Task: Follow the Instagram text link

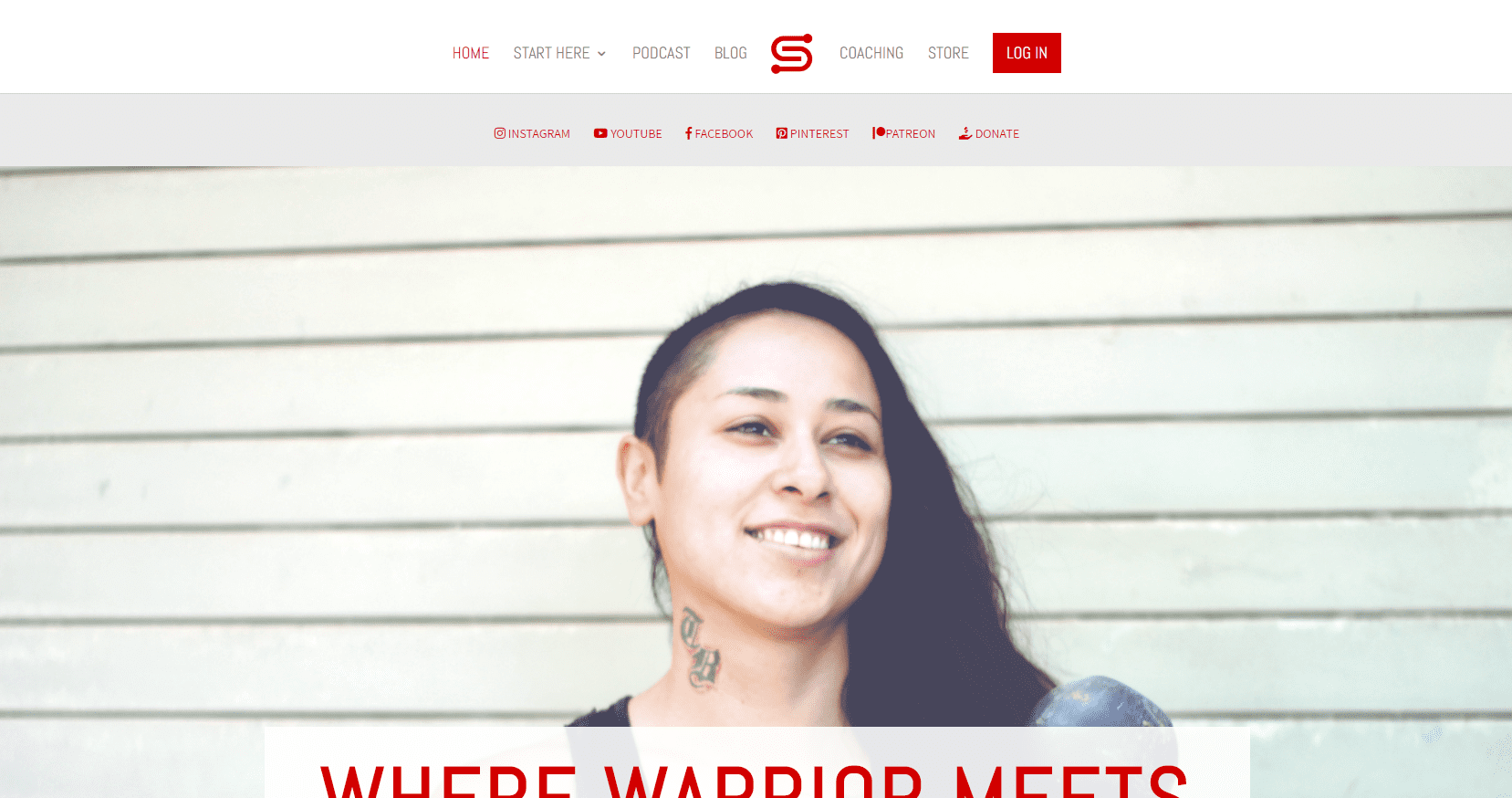Action: tap(539, 133)
